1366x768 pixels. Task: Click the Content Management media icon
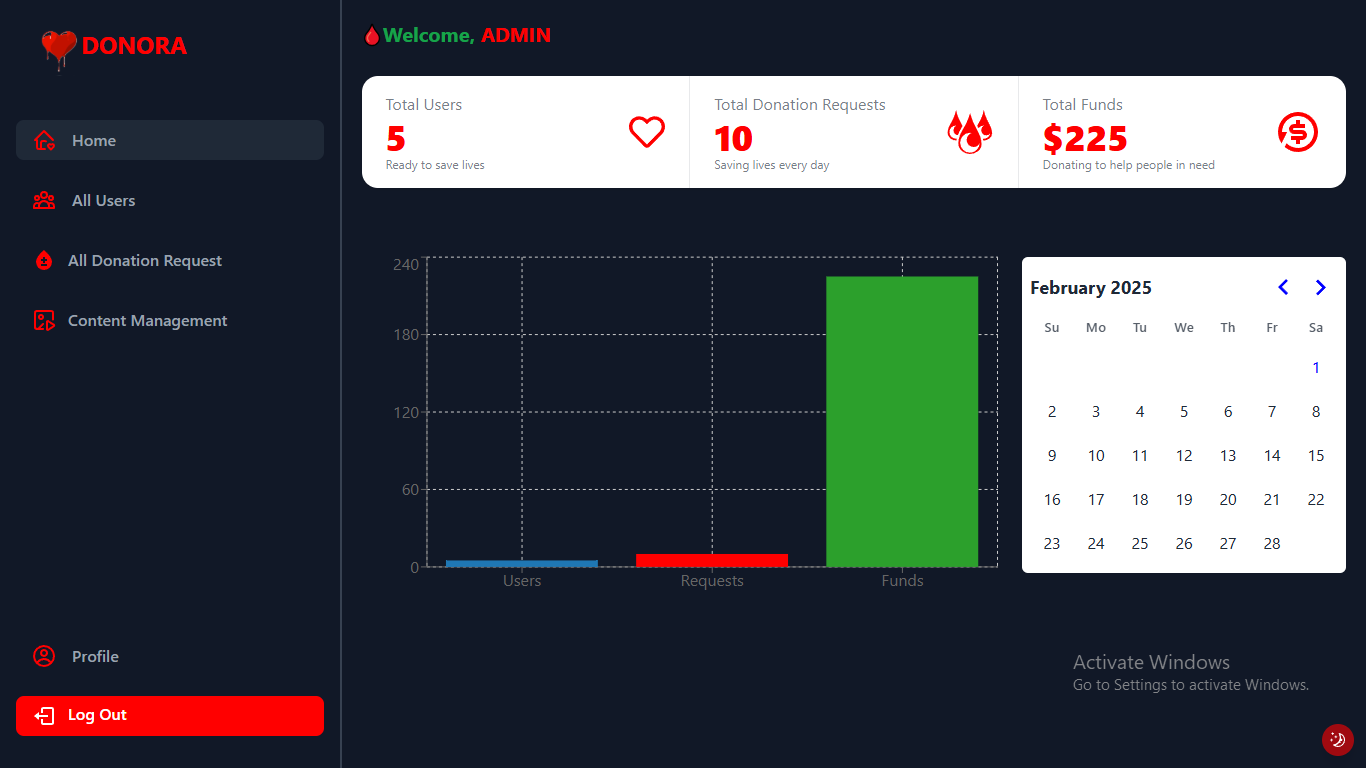[x=44, y=321]
